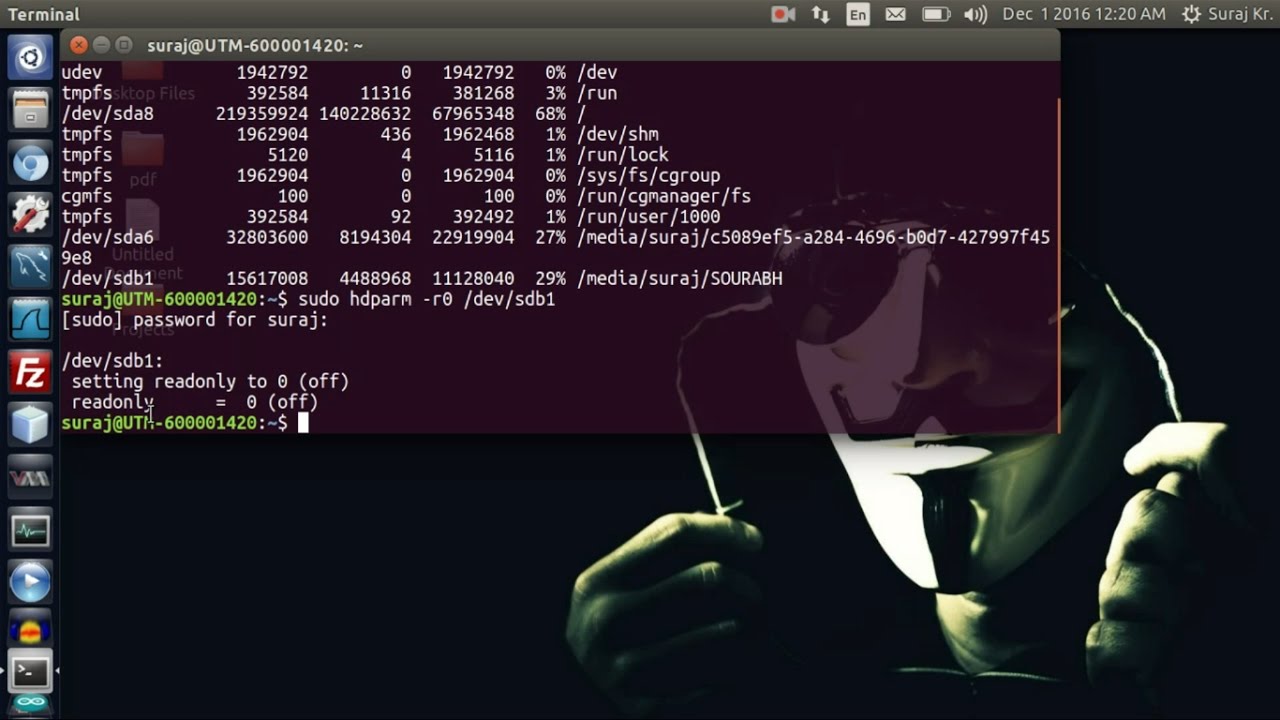
Task: Launch Chromium browser from the dock
Action: point(30,162)
